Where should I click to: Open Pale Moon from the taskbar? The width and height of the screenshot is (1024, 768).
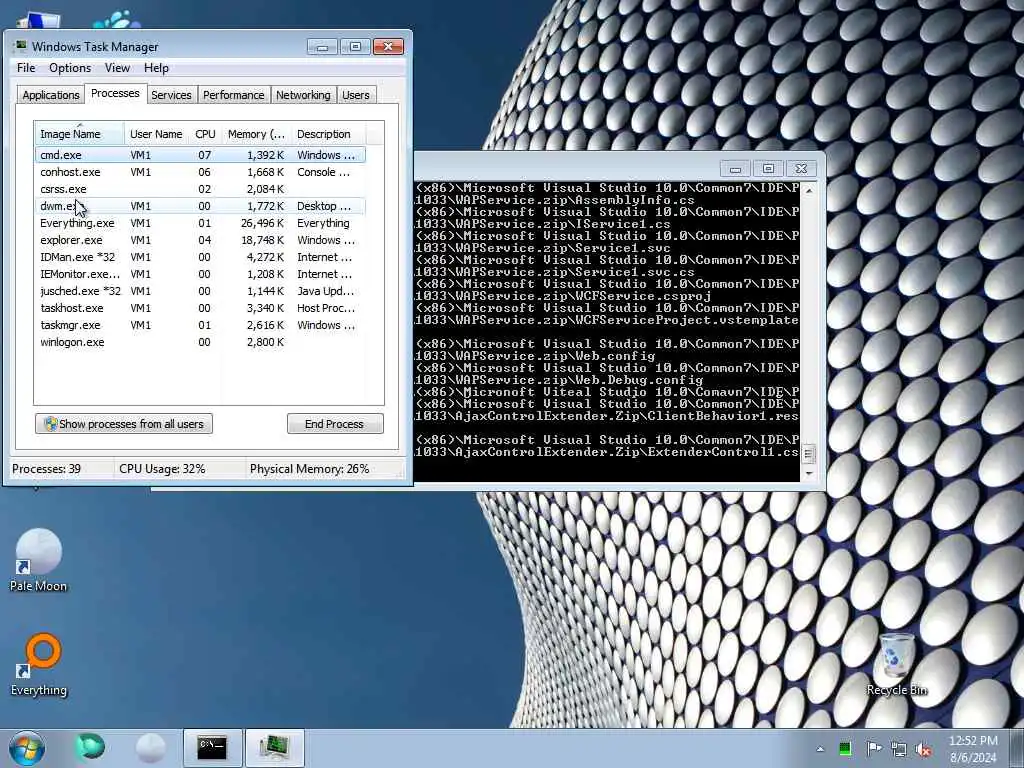(150, 748)
